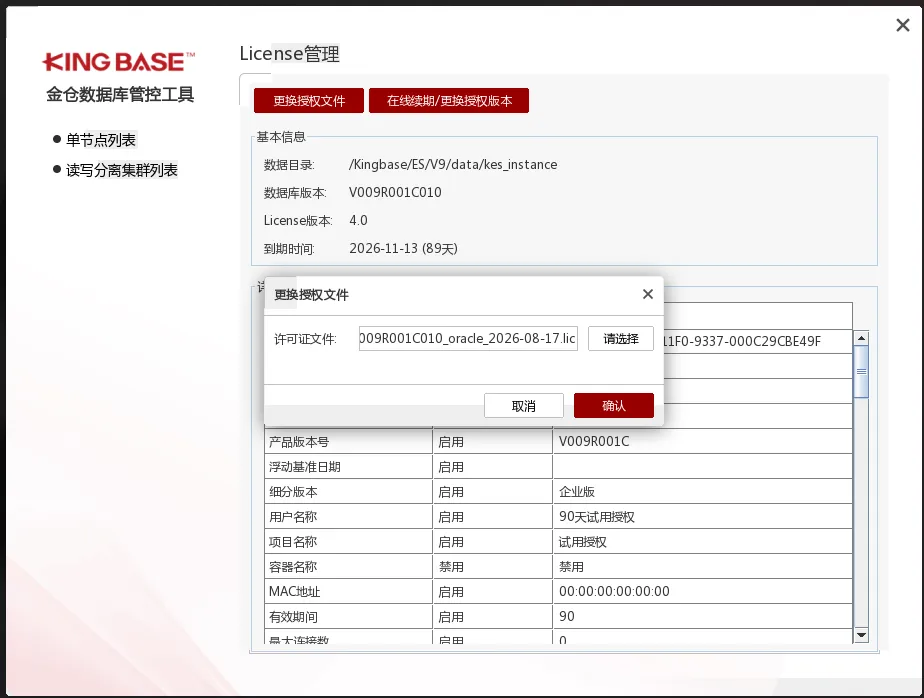Image resolution: width=924 pixels, height=698 pixels.
Task: Open 单节点列表 in the sidebar
Action: (x=101, y=140)
